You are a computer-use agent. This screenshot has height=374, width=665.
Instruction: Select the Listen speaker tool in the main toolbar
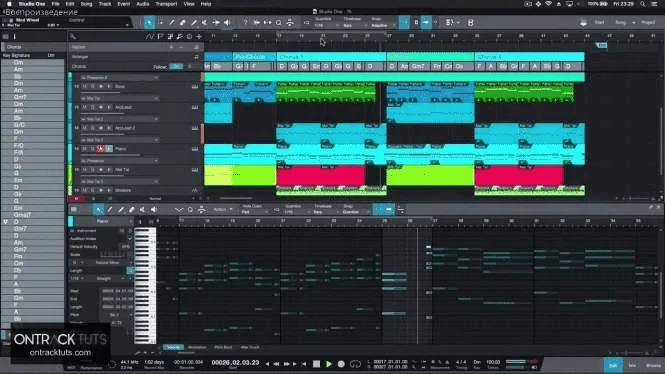pos(227,22)
